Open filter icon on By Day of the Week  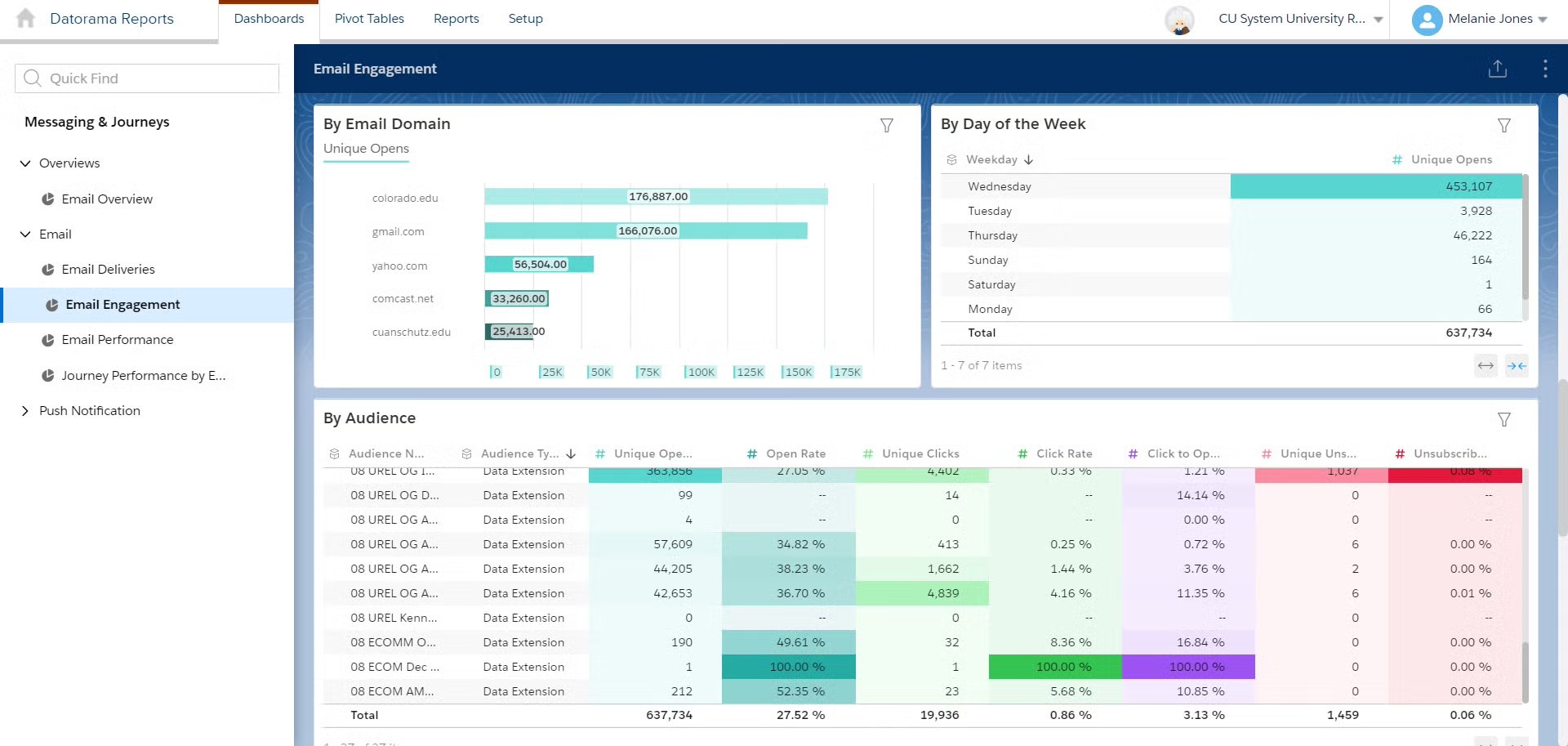(x=1503, y=125)
